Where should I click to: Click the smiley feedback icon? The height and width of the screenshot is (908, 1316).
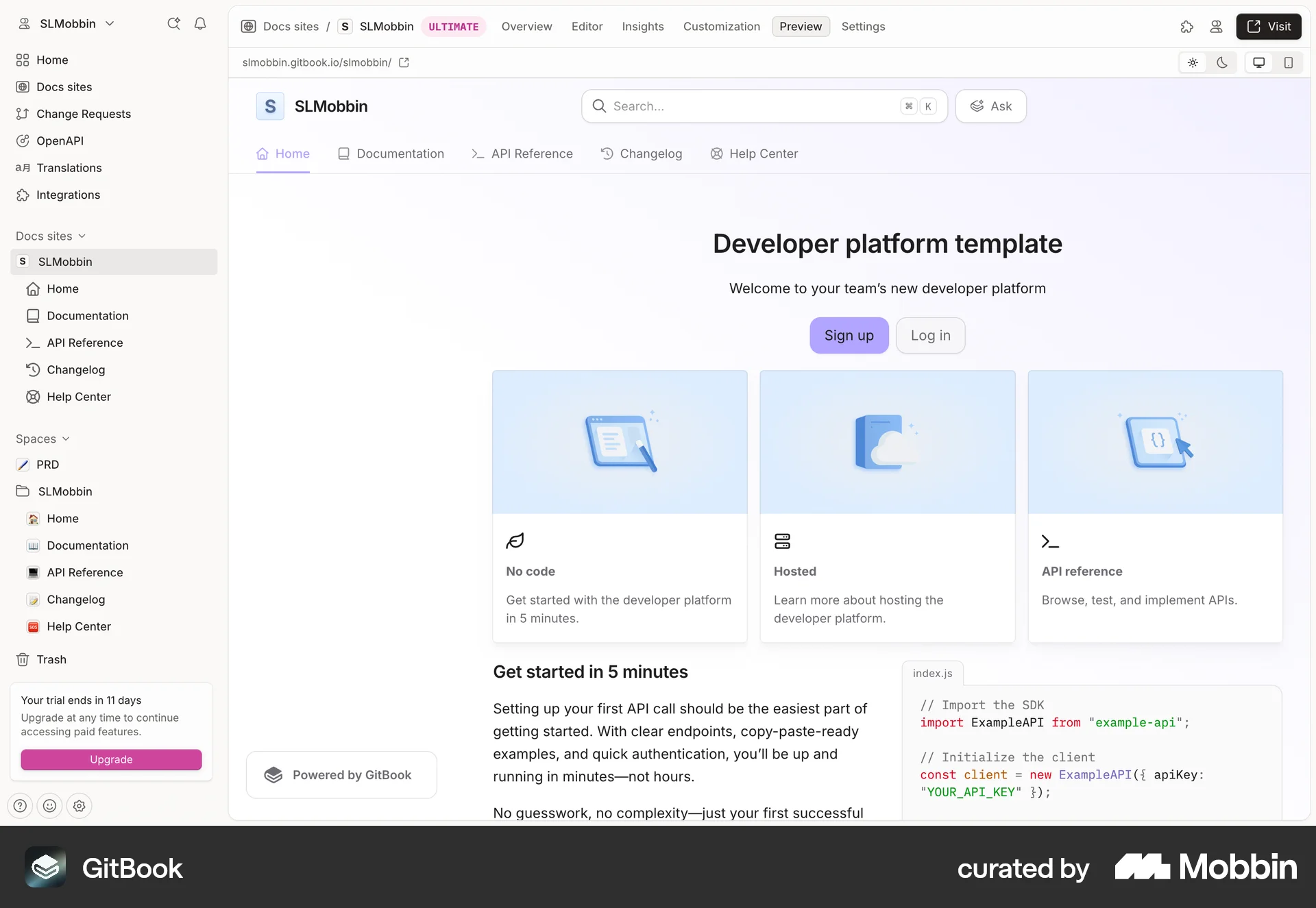50,806
